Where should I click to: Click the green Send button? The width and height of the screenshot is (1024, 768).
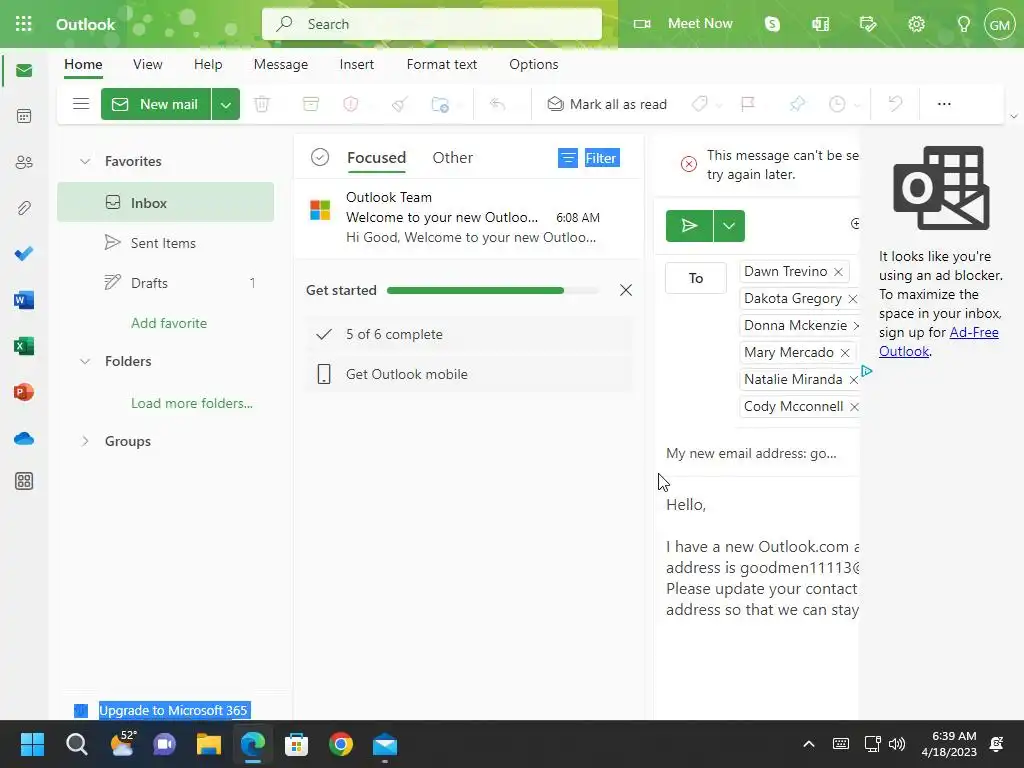pos(689,226)
